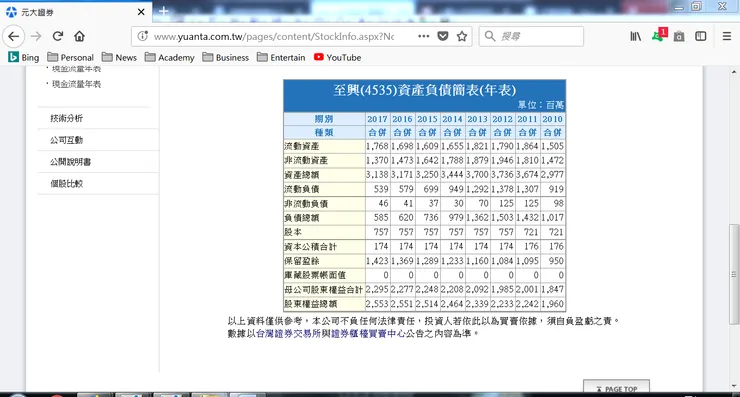Screen dimensions: 740x397
Task: Click the 2010 column header
Action: tap(552, 119)
